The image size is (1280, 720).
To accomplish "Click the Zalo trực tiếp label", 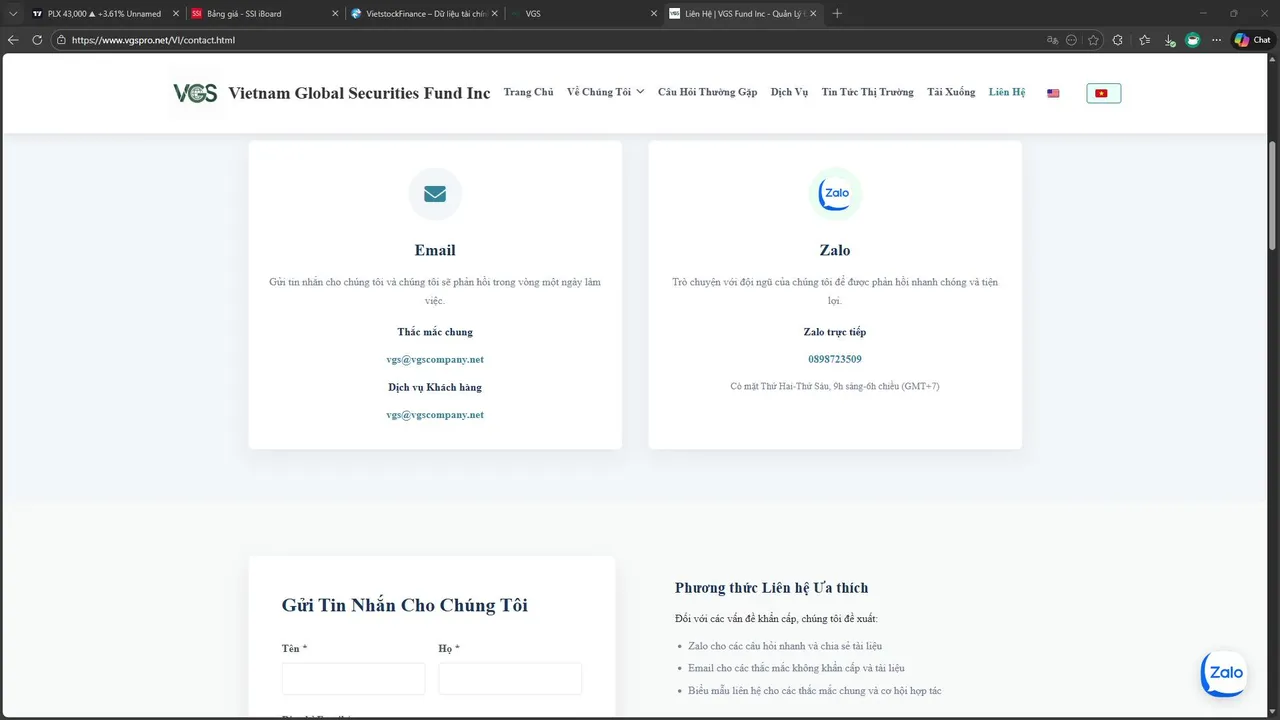I will [x=835, y=332].
